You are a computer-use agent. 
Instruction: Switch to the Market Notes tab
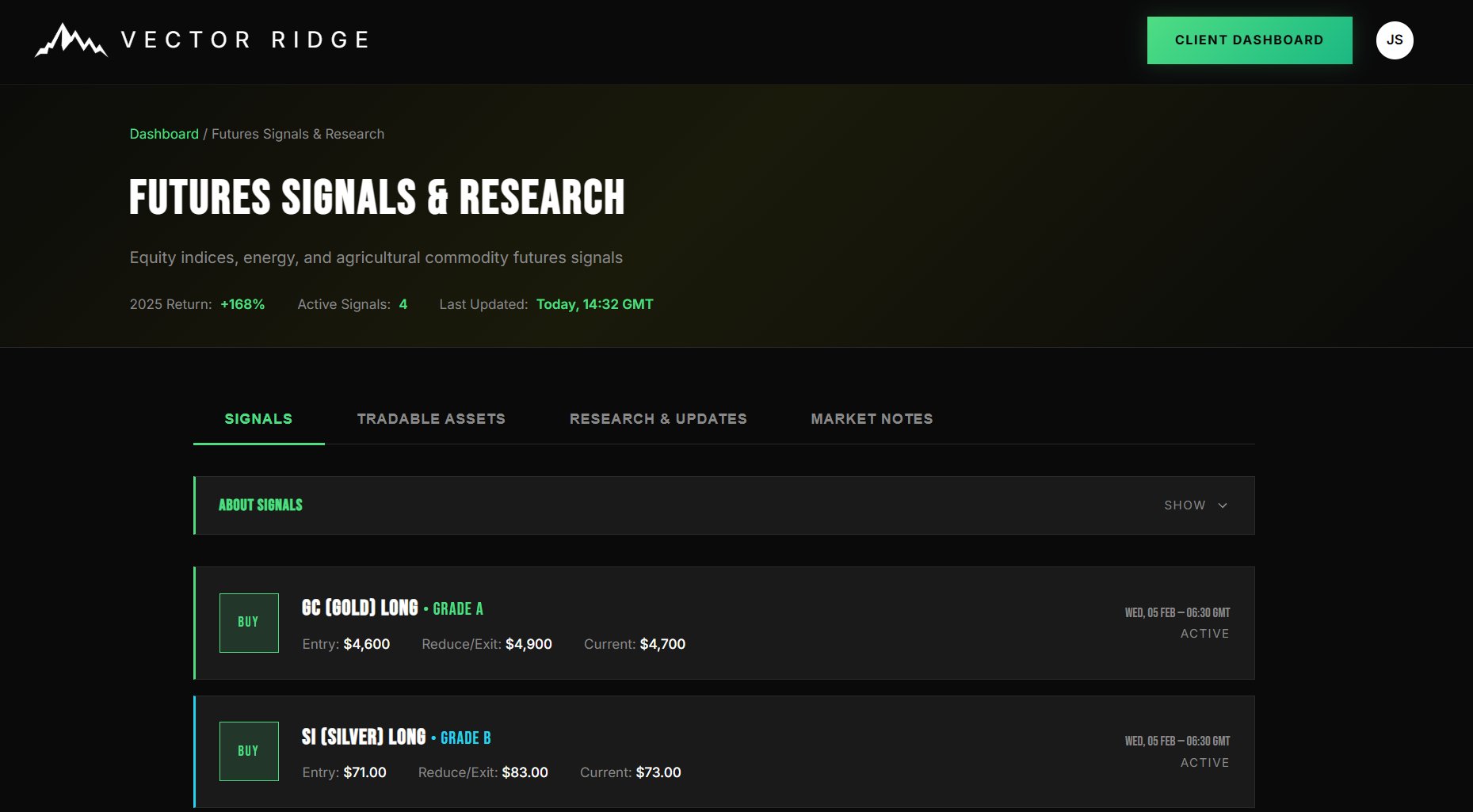[871, 418]
